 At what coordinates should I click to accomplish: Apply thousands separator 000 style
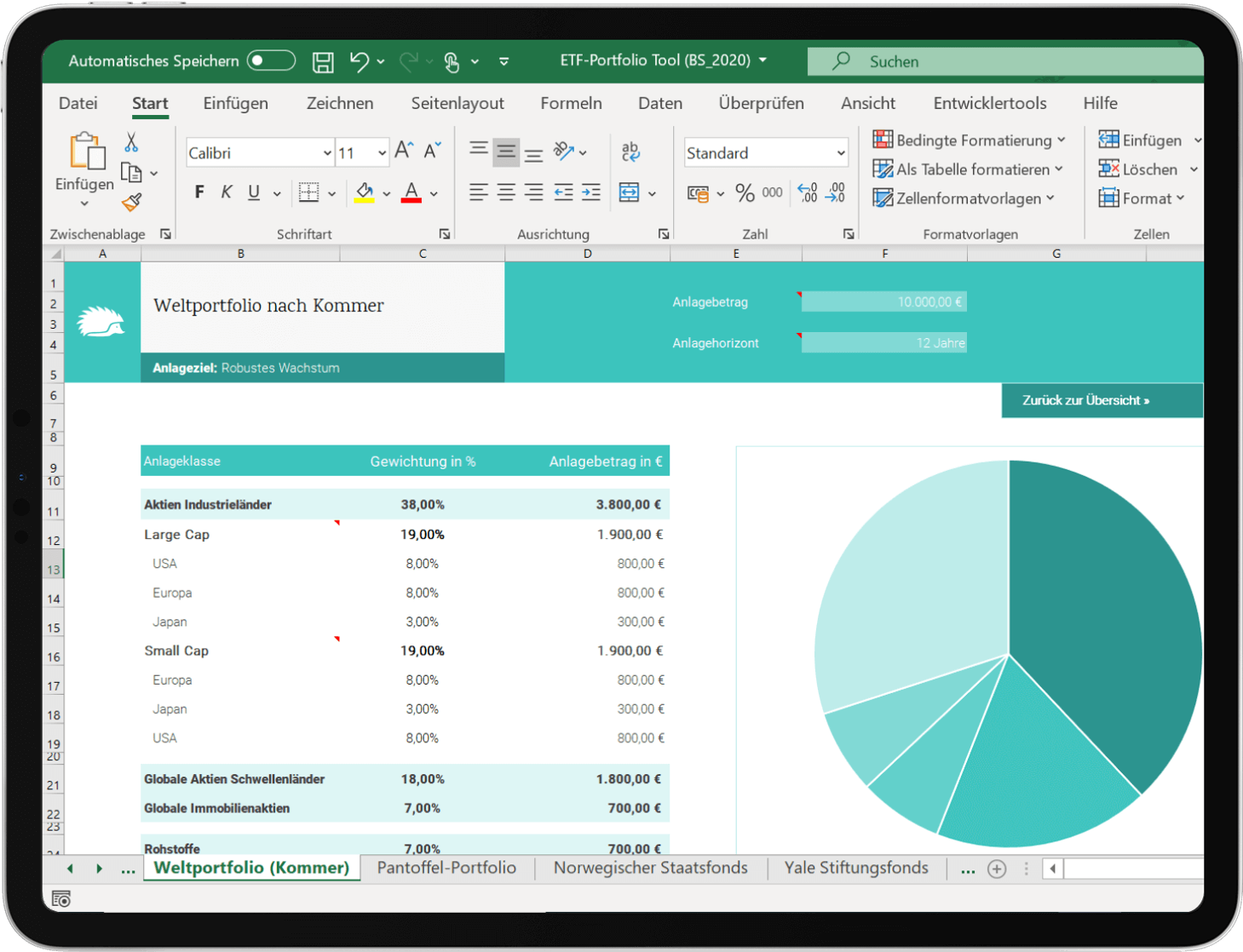772,192
